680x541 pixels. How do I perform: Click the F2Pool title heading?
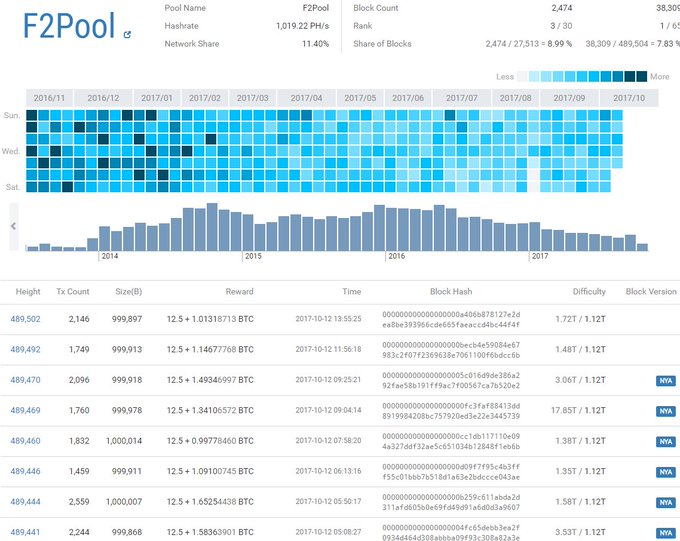click(69, 26)
